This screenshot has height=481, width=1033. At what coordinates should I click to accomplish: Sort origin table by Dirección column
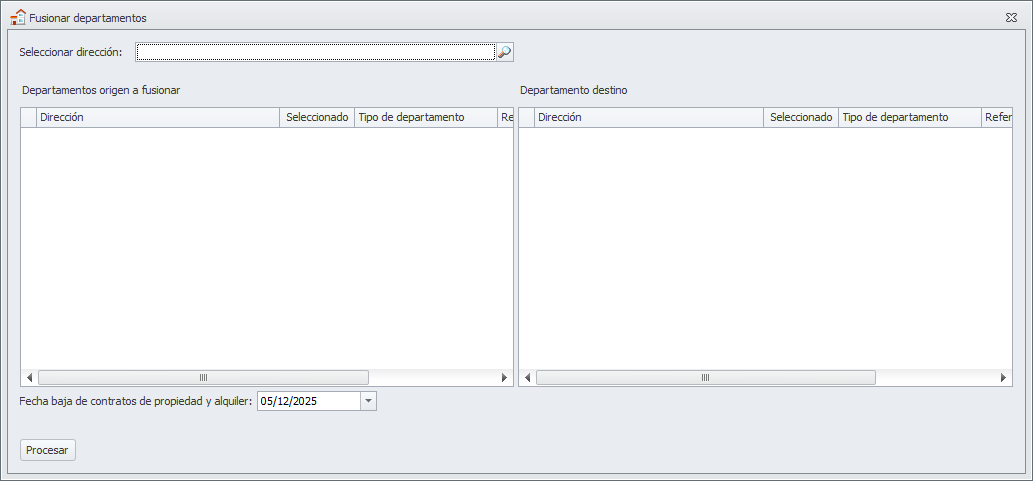tap(158, 117)
